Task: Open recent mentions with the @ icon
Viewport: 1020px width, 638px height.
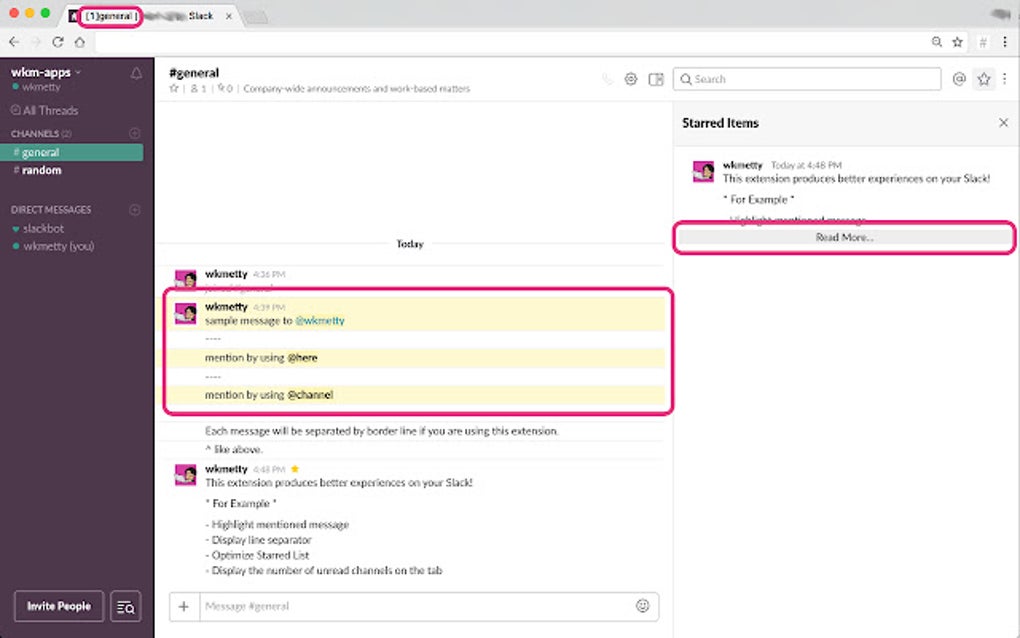Action: tap(959, 79)
